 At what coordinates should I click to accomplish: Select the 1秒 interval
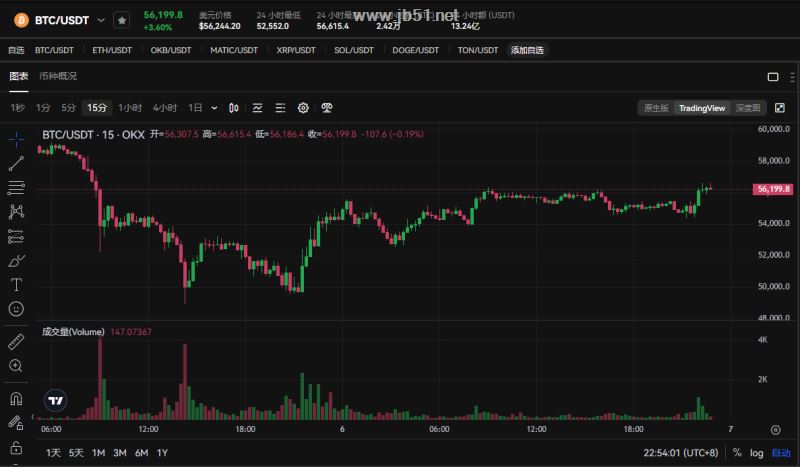[17, 108]
